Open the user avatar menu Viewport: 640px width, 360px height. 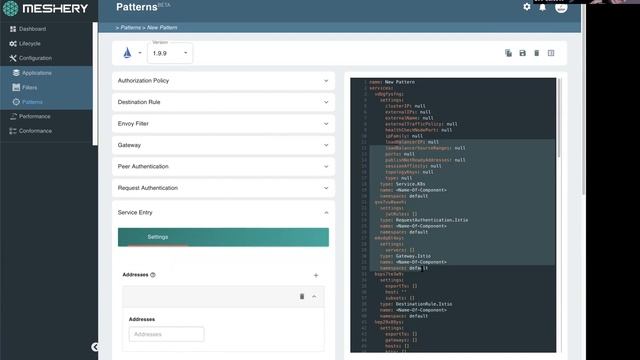coord(561,8)
